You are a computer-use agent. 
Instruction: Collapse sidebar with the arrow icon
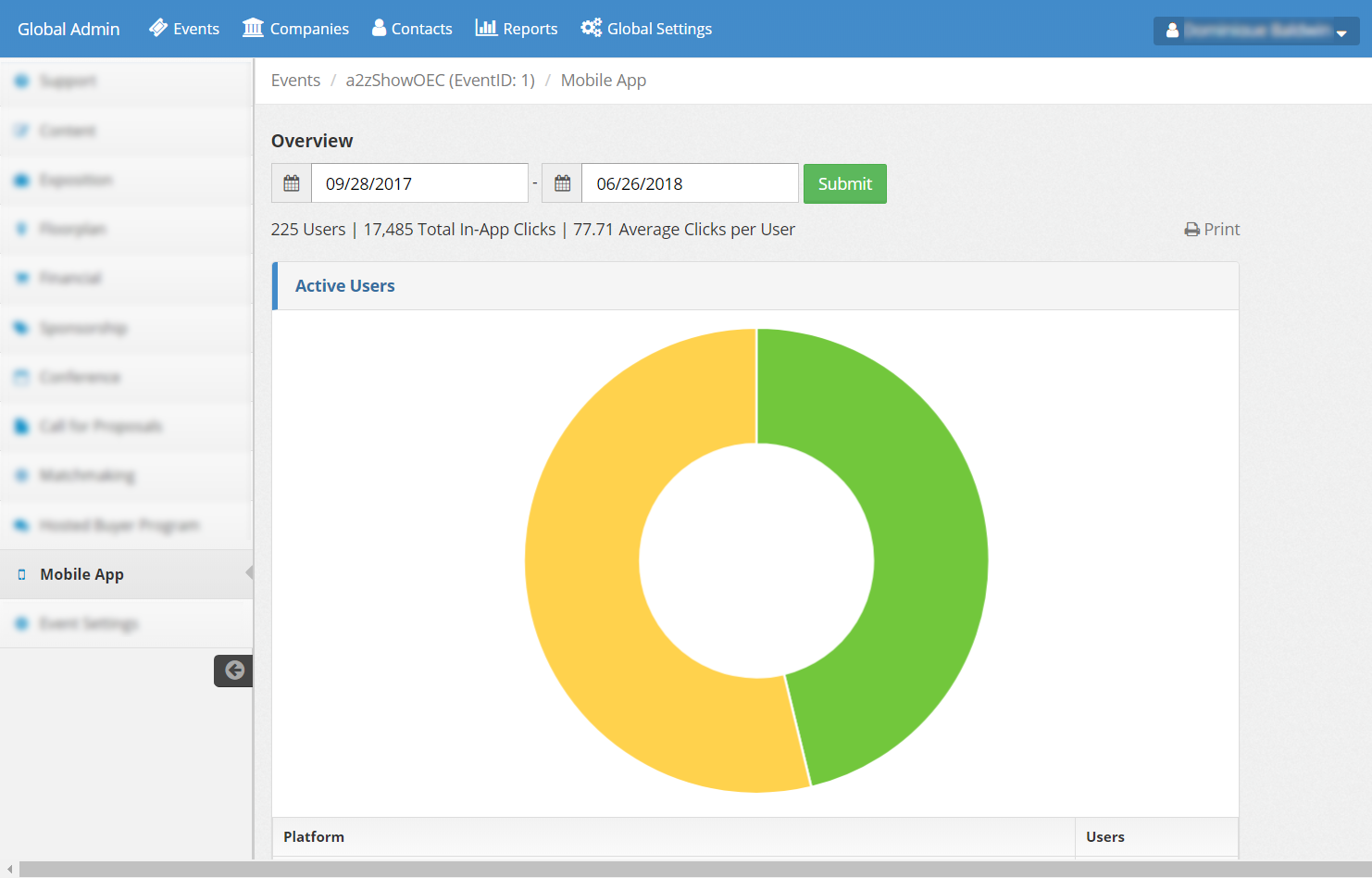234,671
